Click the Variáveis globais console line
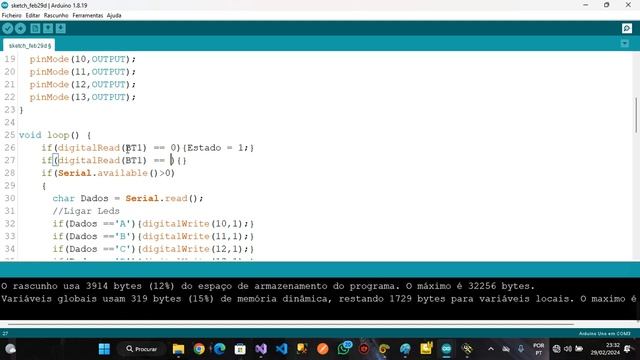 pyautogui.click(x=320, y=299)
